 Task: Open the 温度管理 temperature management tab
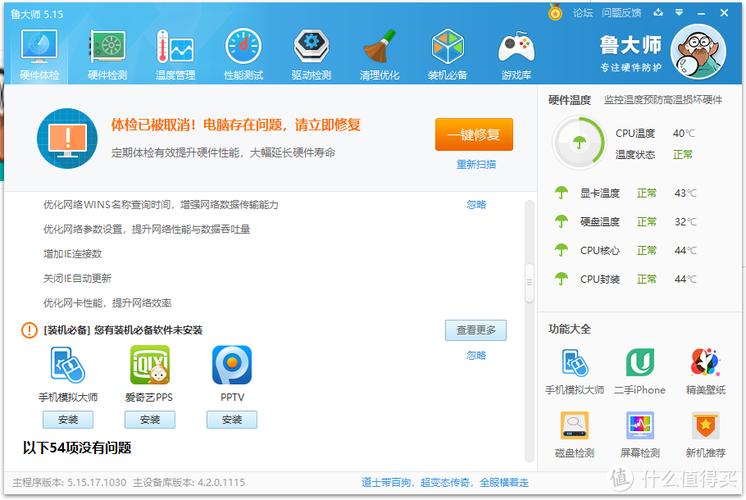coord(175,54)
